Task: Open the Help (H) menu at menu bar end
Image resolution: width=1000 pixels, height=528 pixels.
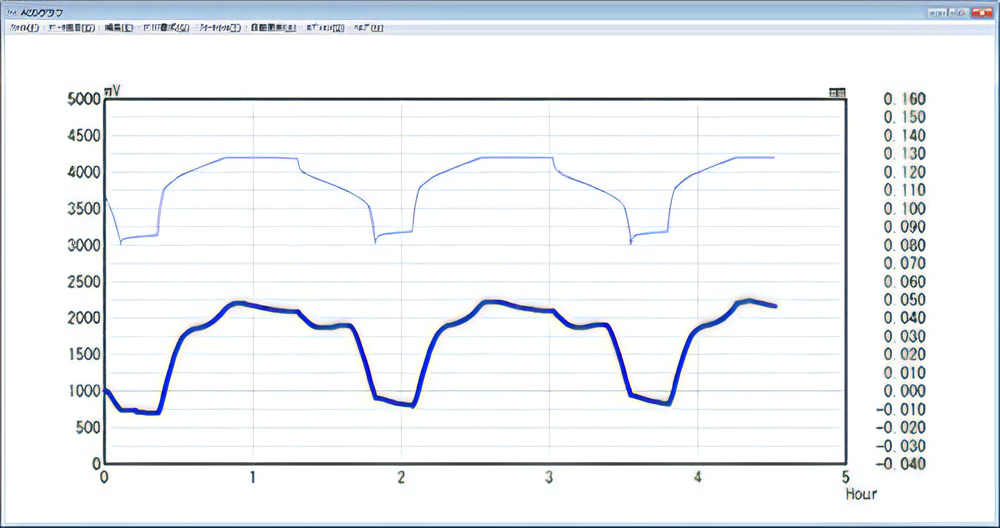Action: coord(368,28)
